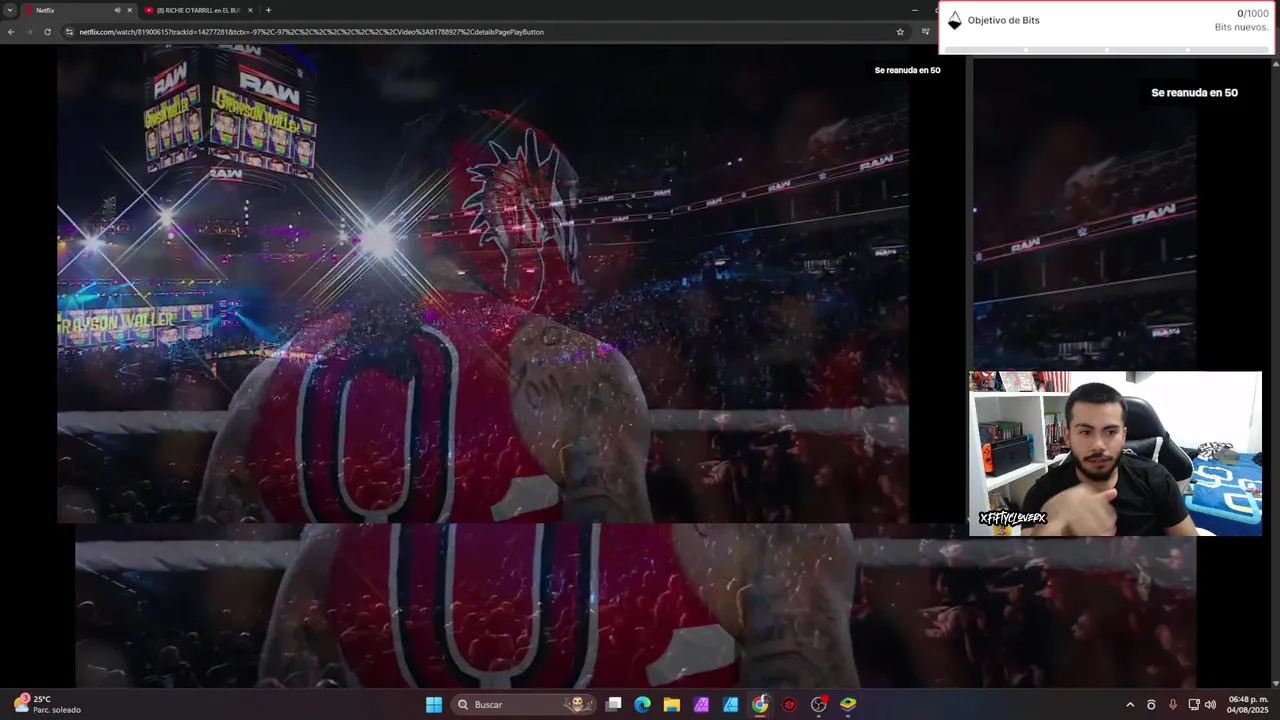Click the Netflix video player area
This screenshot has width=1280, height=720.
482,285
